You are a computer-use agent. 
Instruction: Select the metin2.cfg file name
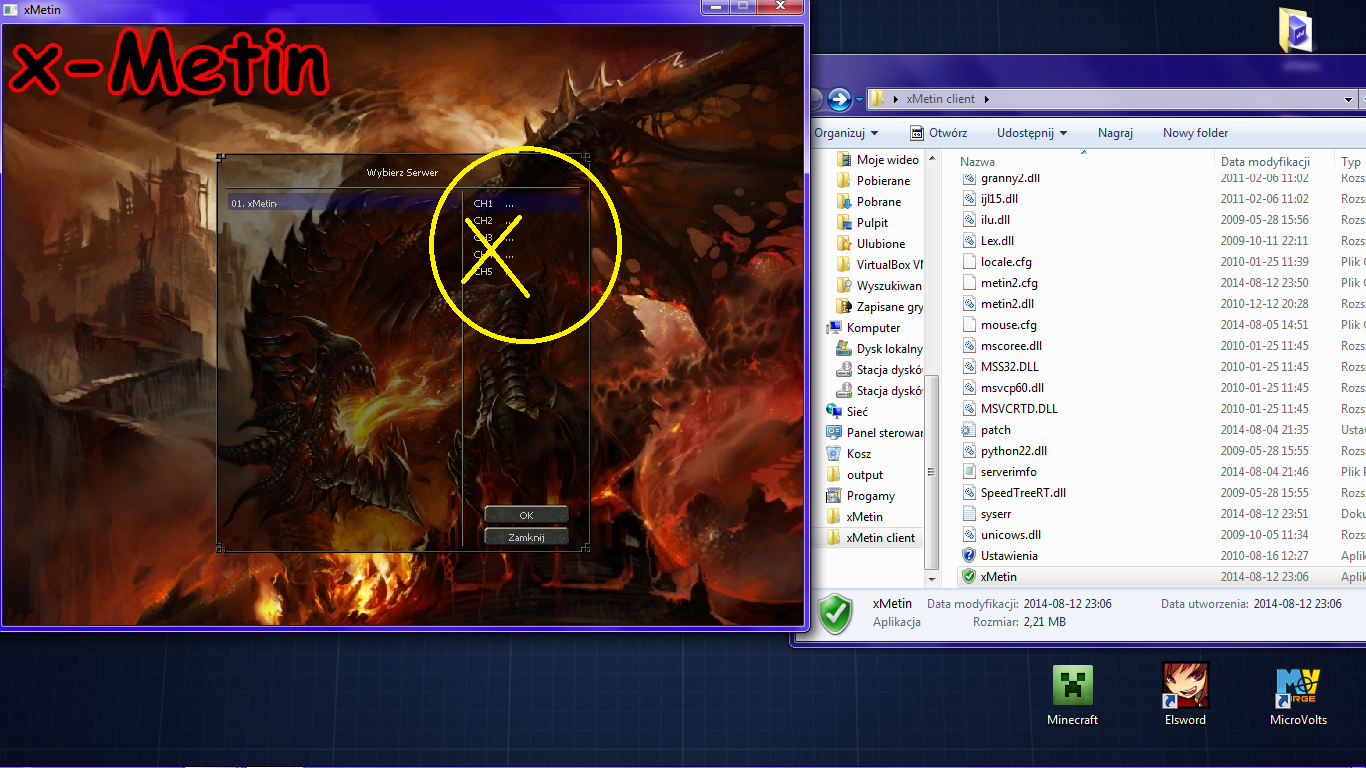1009,283
